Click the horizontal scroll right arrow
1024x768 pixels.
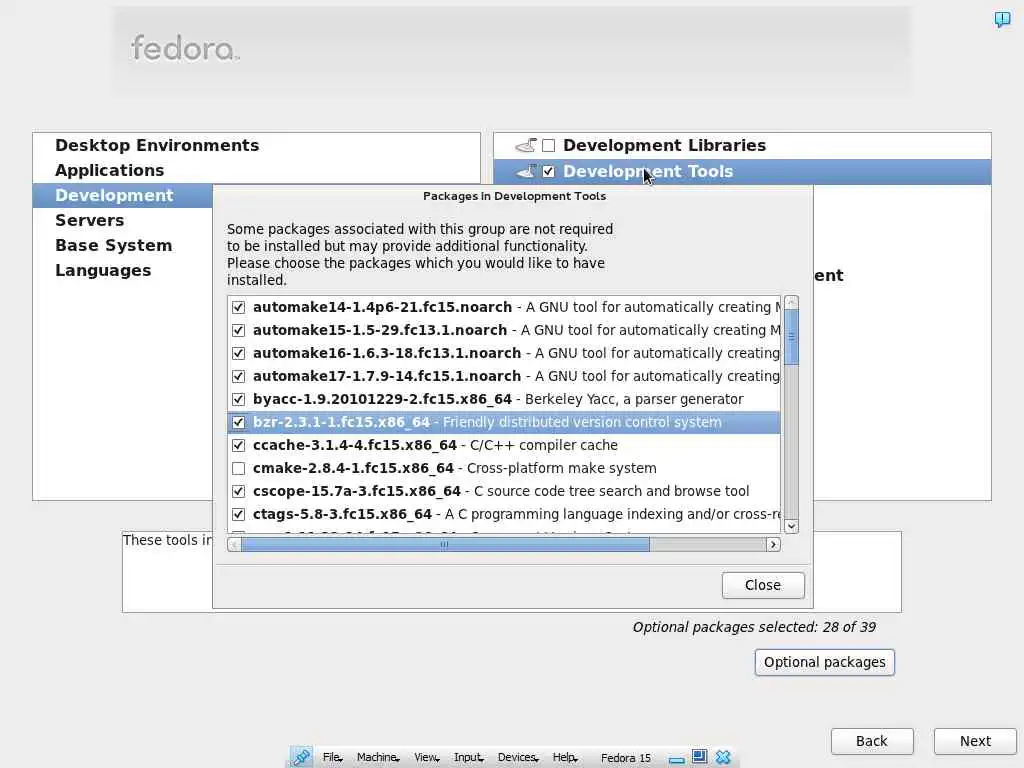773,545
